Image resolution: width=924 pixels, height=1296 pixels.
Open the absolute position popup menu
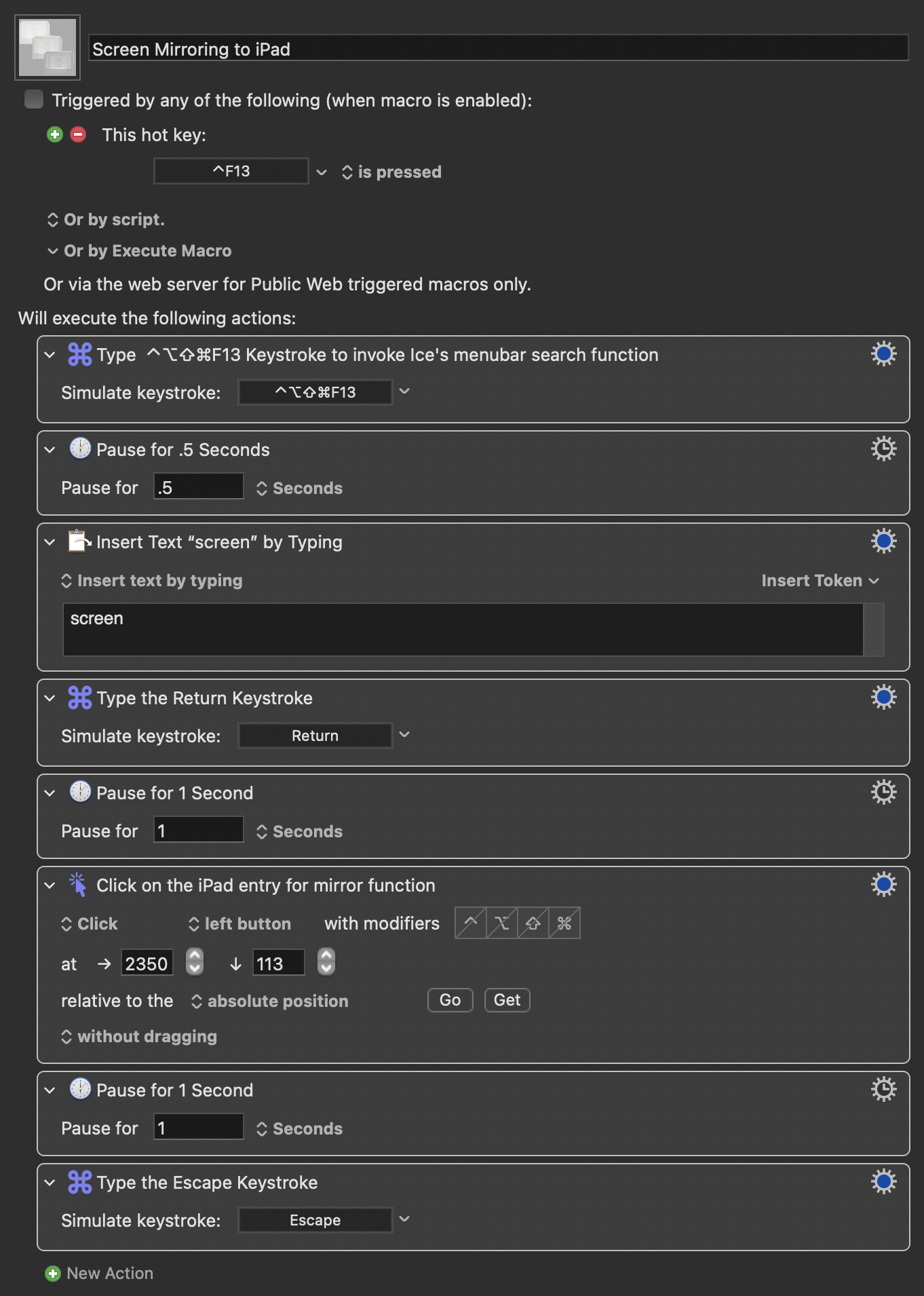point(270,1002)
